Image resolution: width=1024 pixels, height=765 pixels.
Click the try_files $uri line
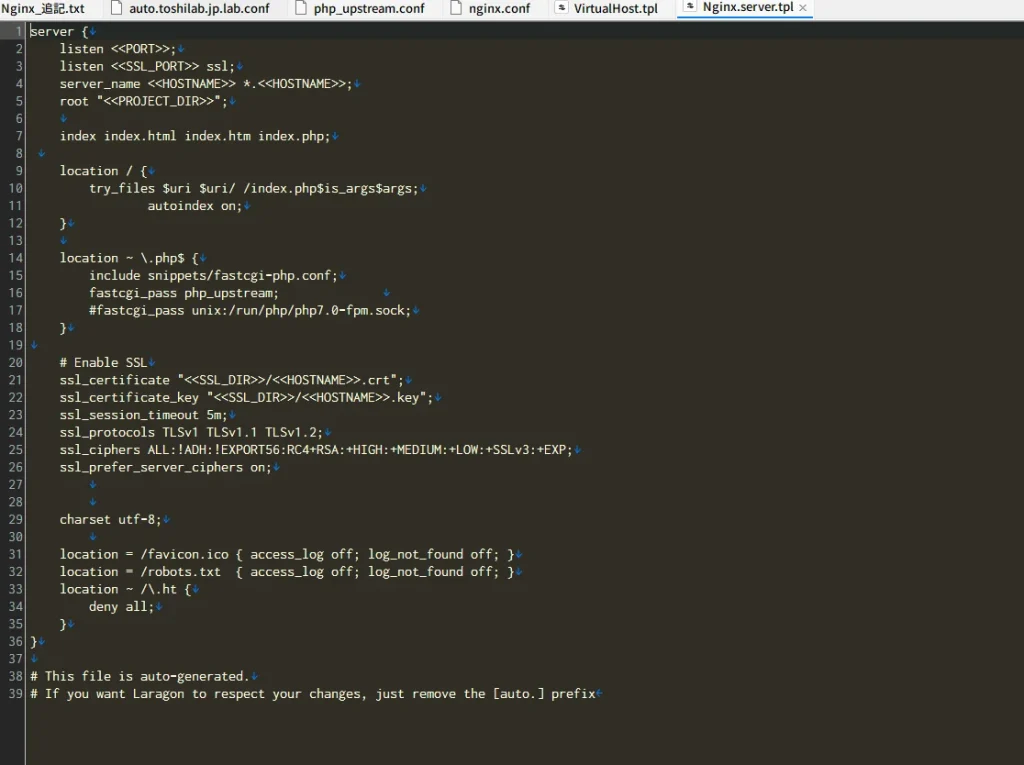click(x=253, y=188)
